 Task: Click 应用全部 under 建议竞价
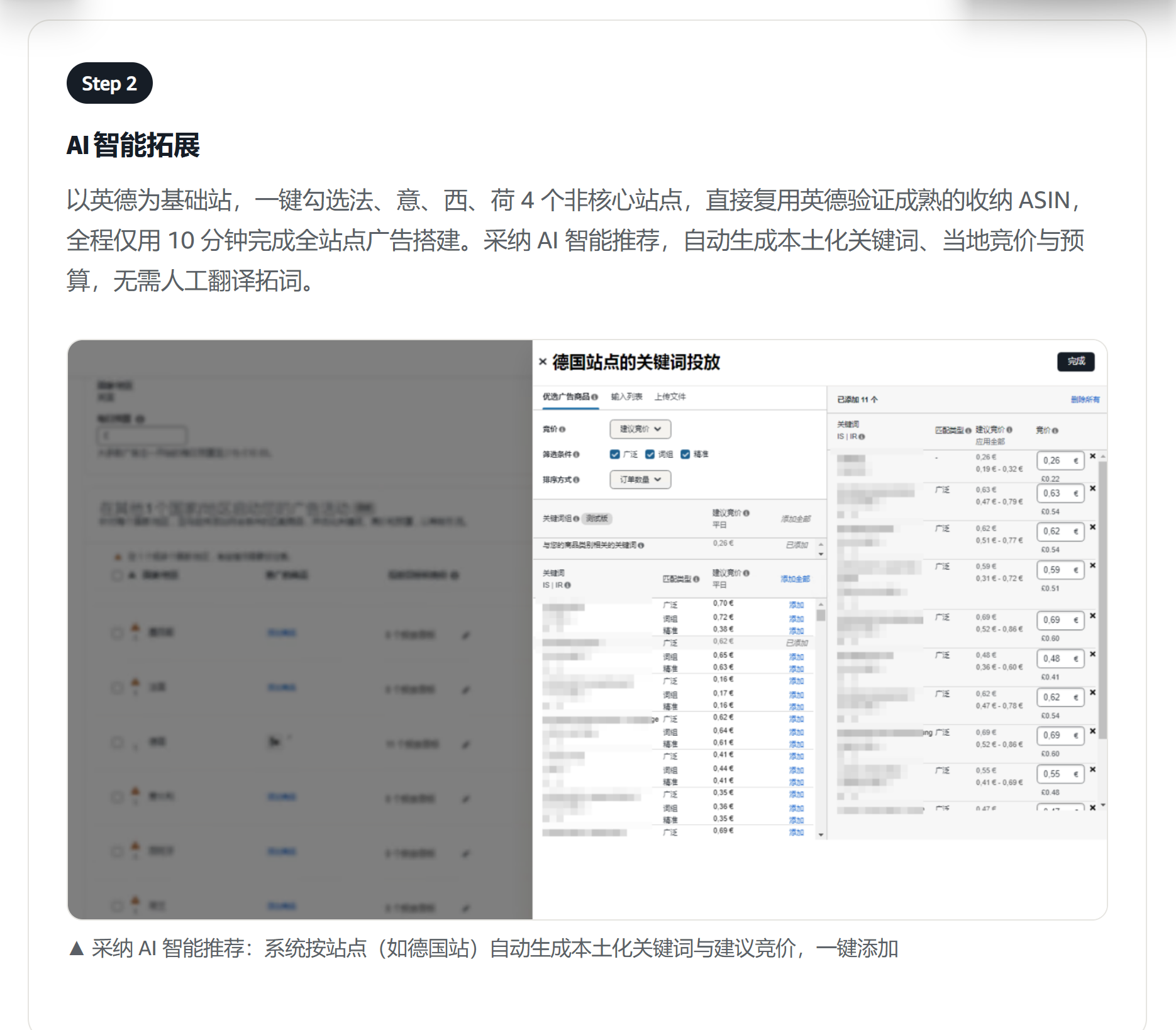(x=990, y=441)
